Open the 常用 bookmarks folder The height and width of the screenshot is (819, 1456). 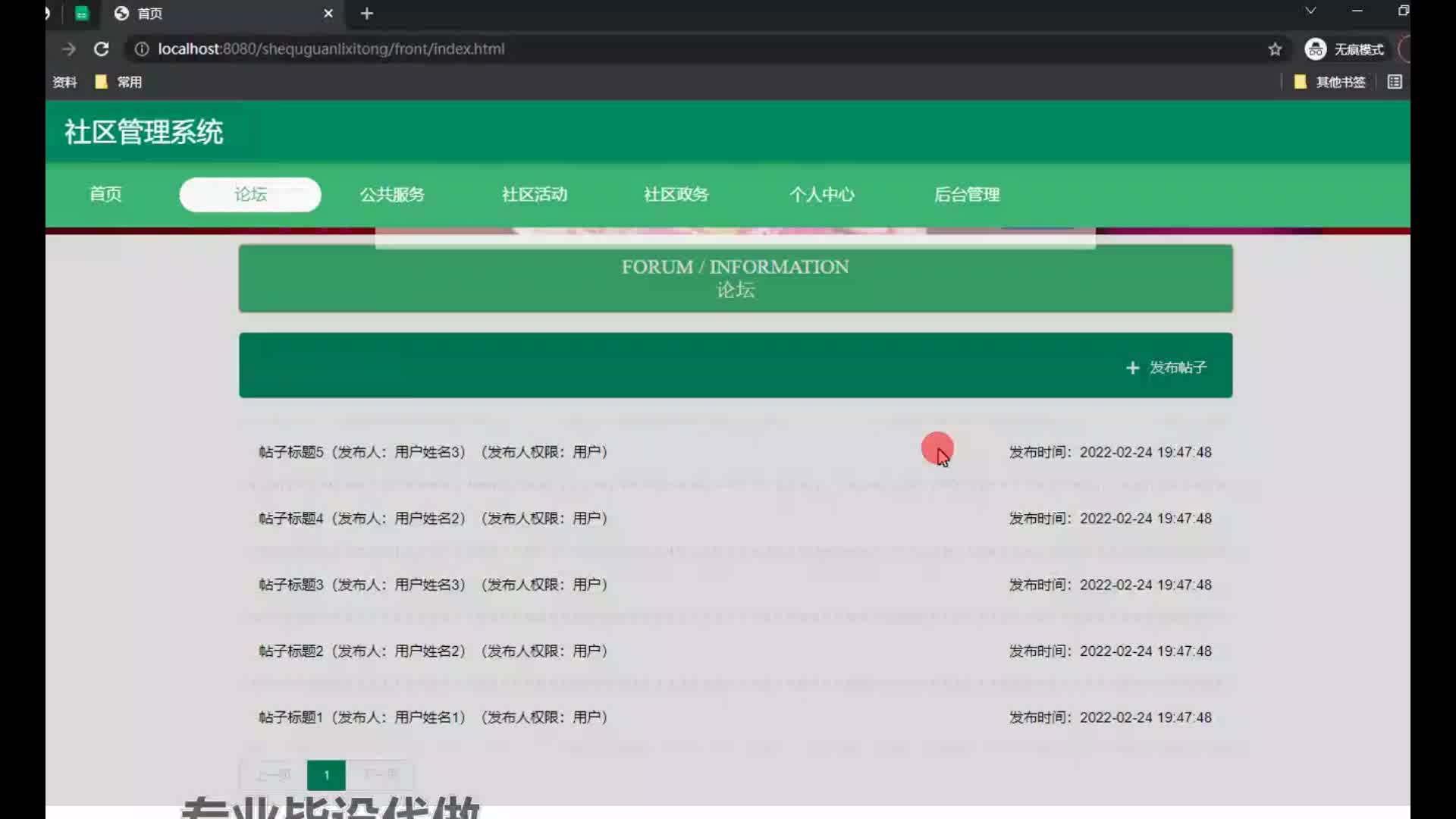pos(120,82)
